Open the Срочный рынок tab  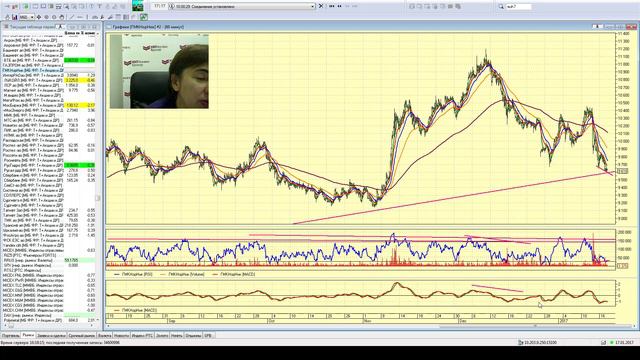[x=82, y=336]
